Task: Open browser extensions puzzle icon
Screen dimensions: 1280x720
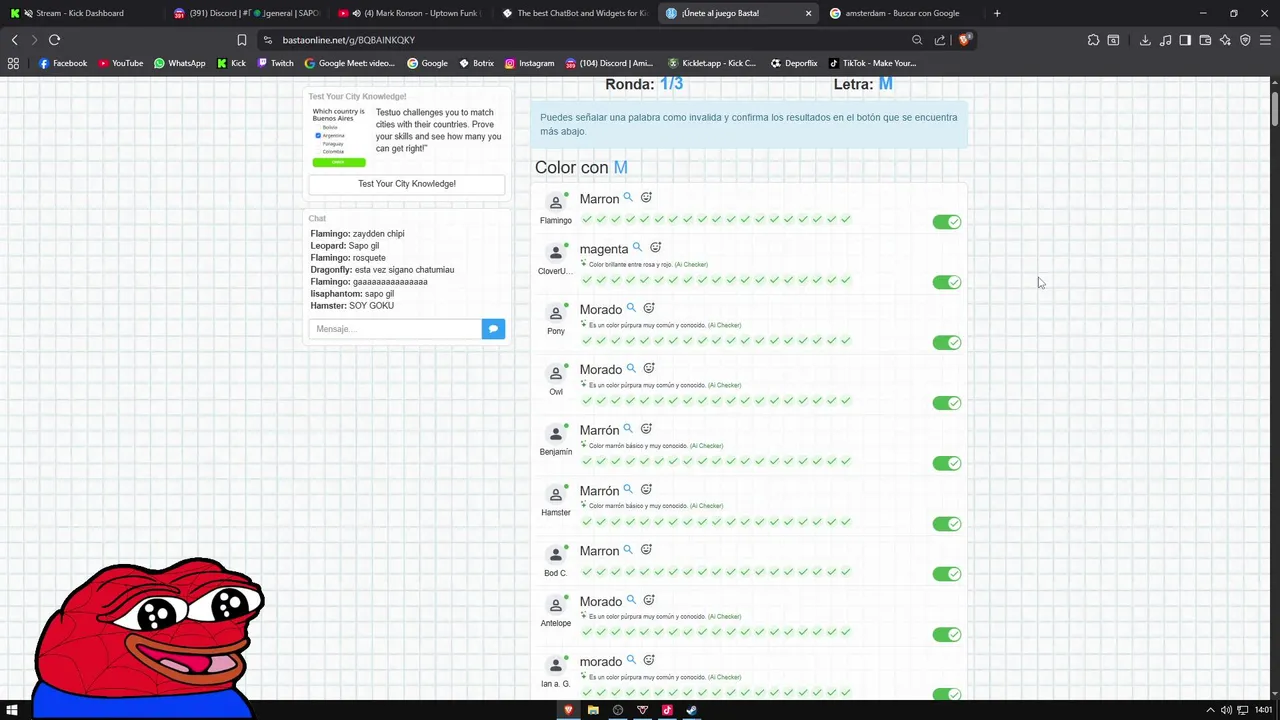Action: (x=1093, y=40)
